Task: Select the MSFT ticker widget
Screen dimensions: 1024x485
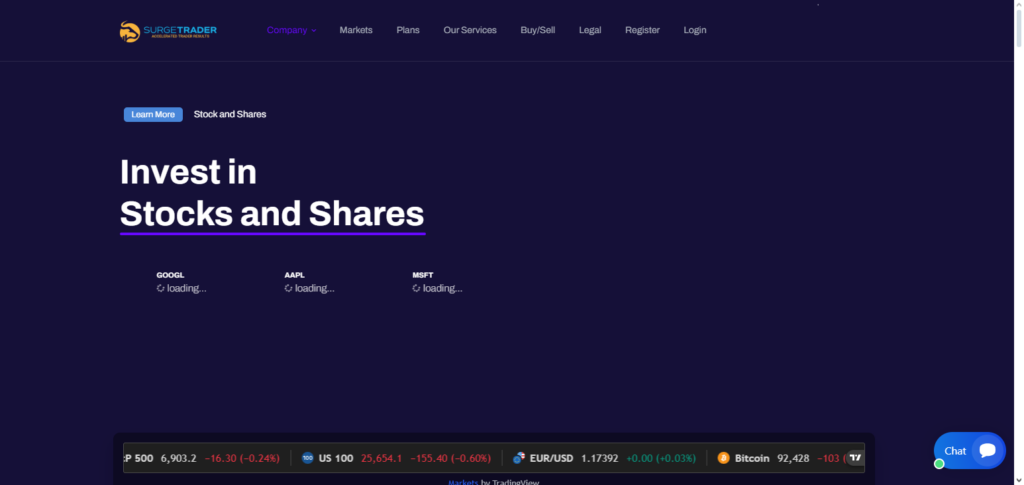Action: pyautogui.click(x=437, y=282)
